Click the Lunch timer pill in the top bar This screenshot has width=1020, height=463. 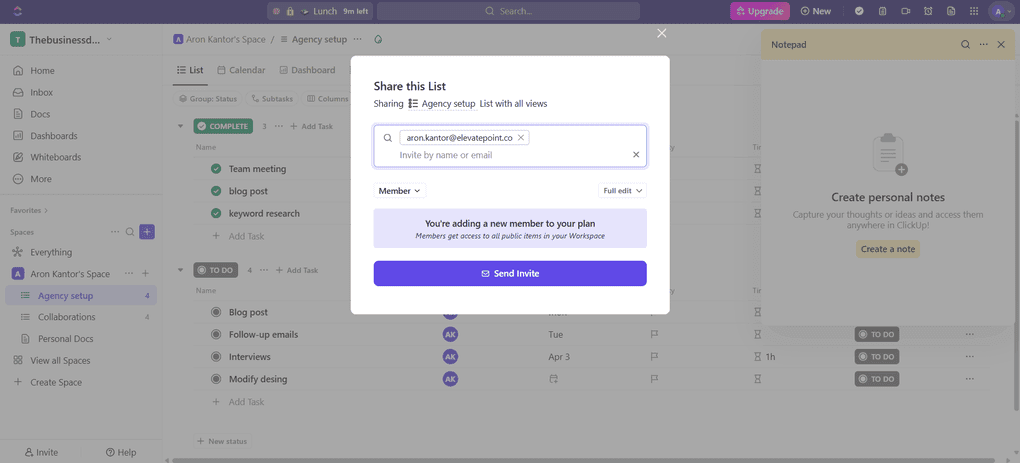319,11
